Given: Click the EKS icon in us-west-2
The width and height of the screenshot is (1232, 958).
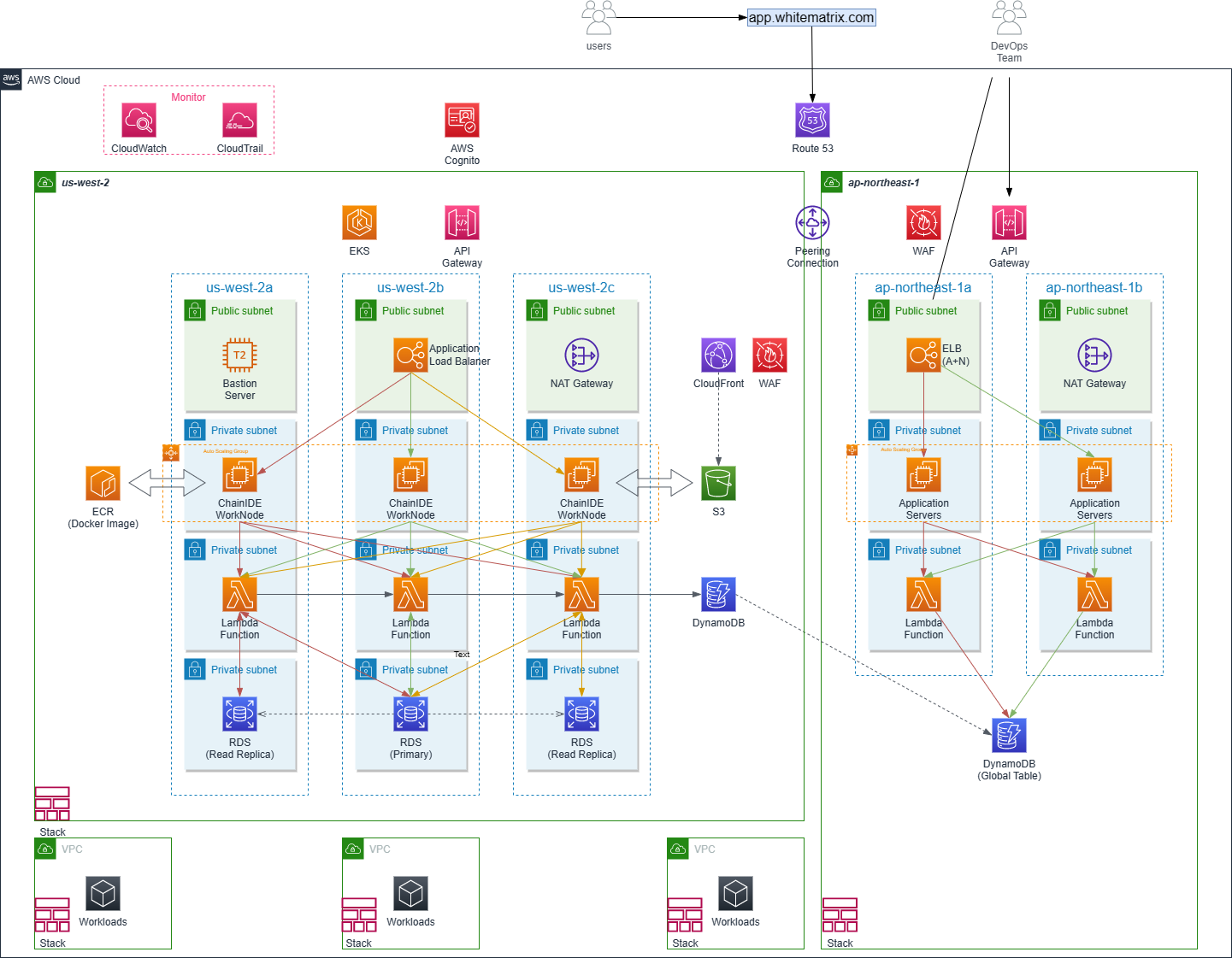Looking at the screenshot, I should [x=359, y=223].
